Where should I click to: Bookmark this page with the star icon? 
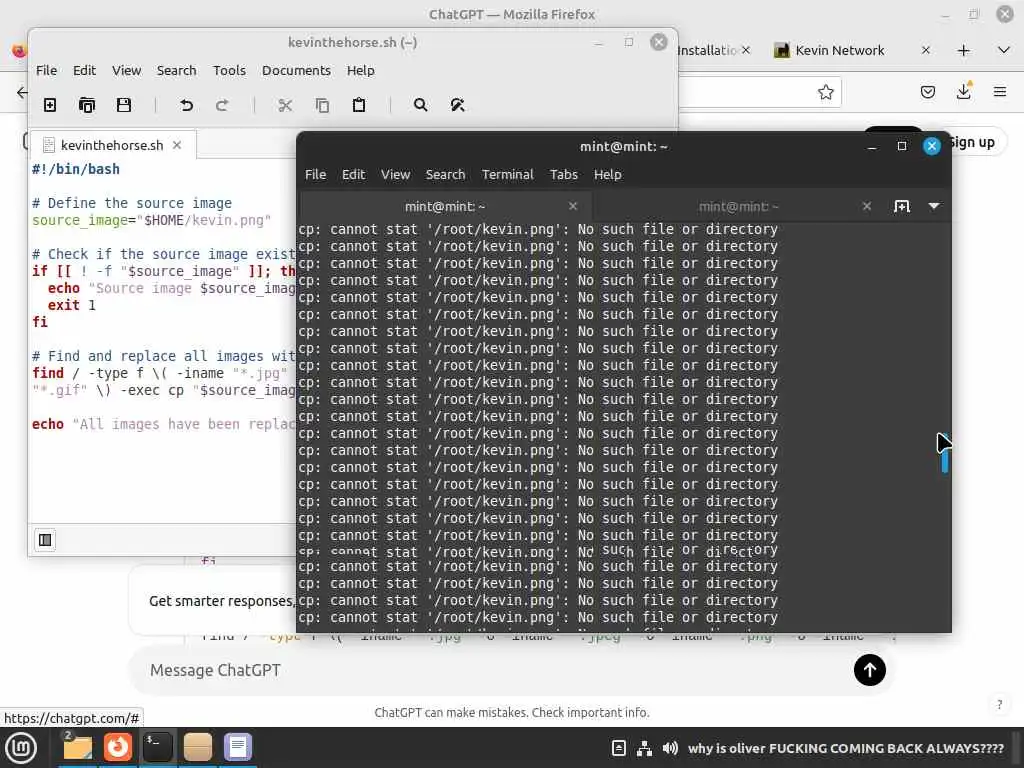825,92
